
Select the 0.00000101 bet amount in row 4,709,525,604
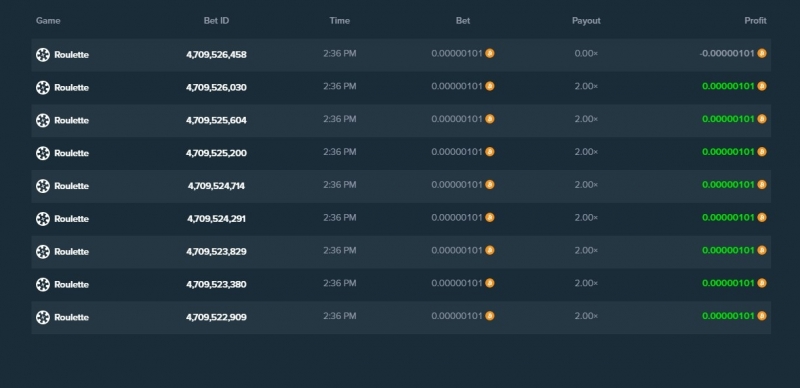click(457, 119)
